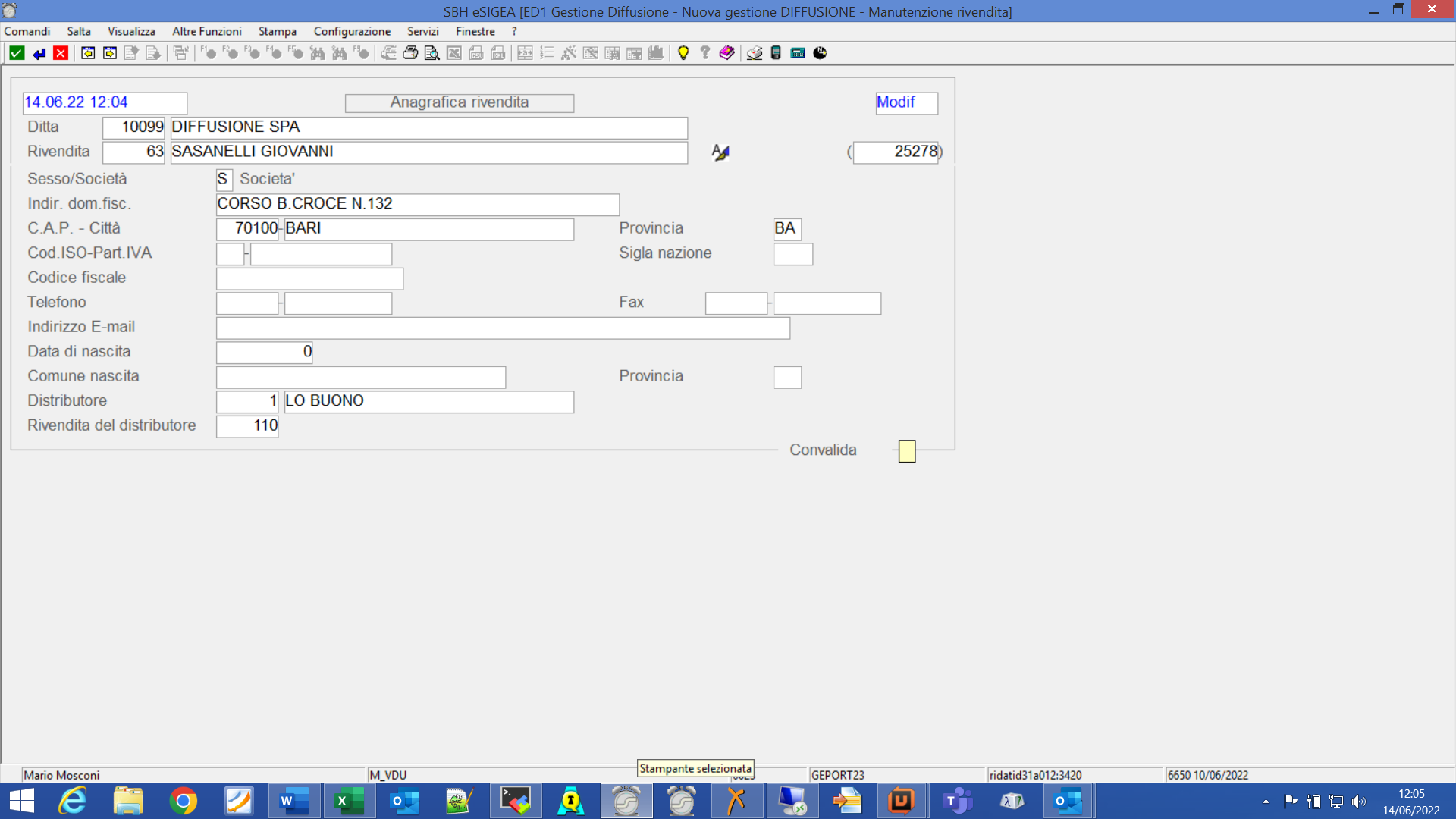Image resolution: width=1456 pixels, height=819 pixels.
Task: Click the black pie chart icon
Action: [x=820, y=53]
